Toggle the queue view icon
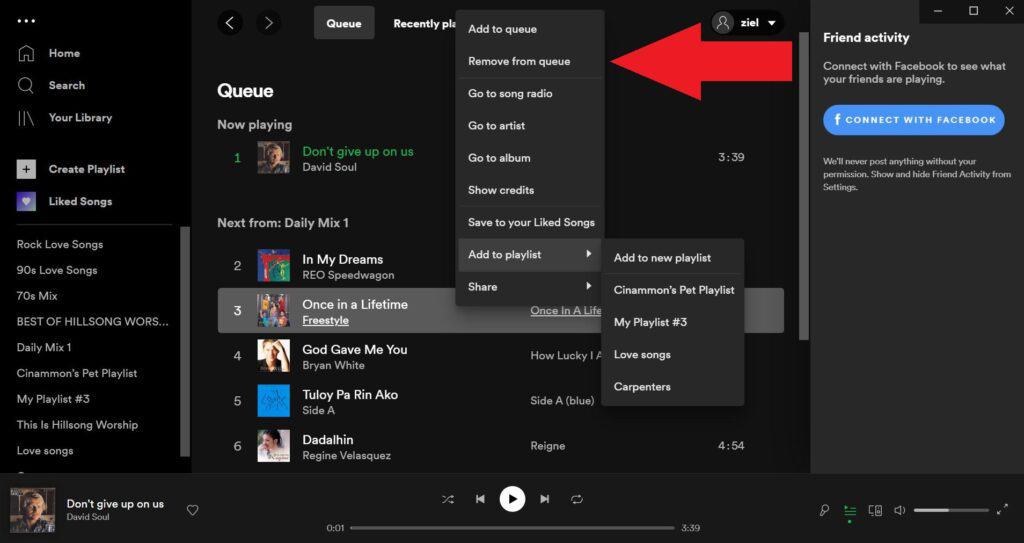 pyautogui.click(x=850, y=510)
